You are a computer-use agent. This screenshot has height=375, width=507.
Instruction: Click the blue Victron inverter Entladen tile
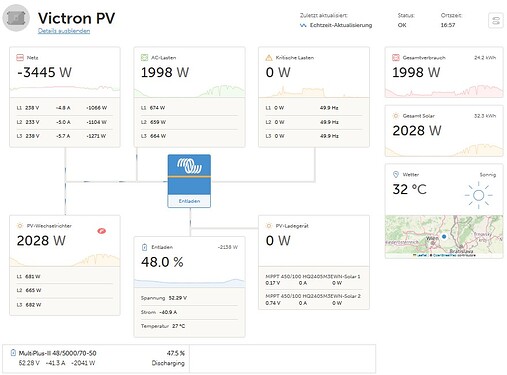[x=189, y=181]
